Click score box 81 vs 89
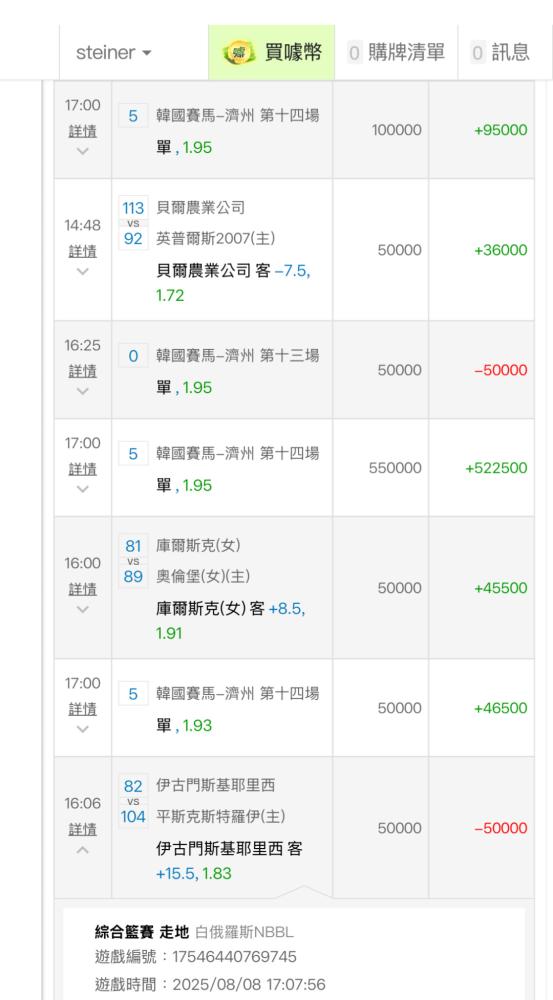This screenshot has width=553, height=1000. click(x=133, y=561)
